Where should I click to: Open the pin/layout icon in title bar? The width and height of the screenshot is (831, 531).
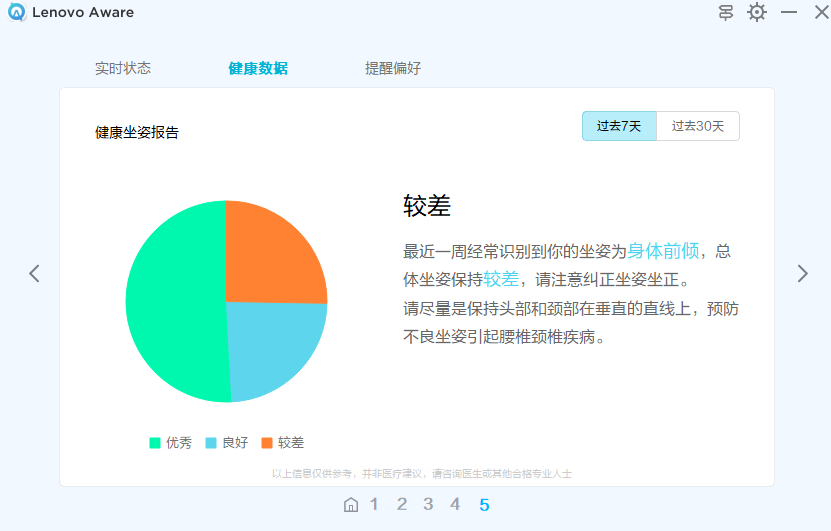pyautogui.click(x=726, y=12)
